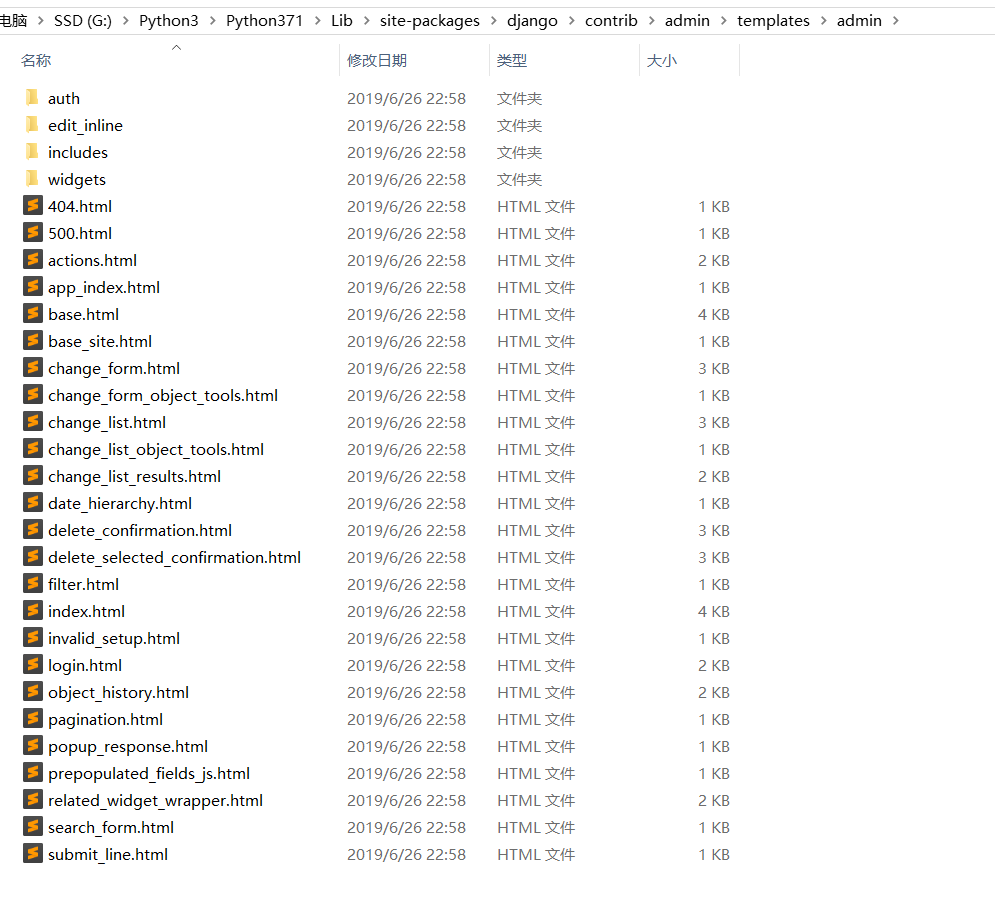Sort by the 名称 column header
Image resolution: width=995 pixels, height=901 pixels.
[36, 60]
